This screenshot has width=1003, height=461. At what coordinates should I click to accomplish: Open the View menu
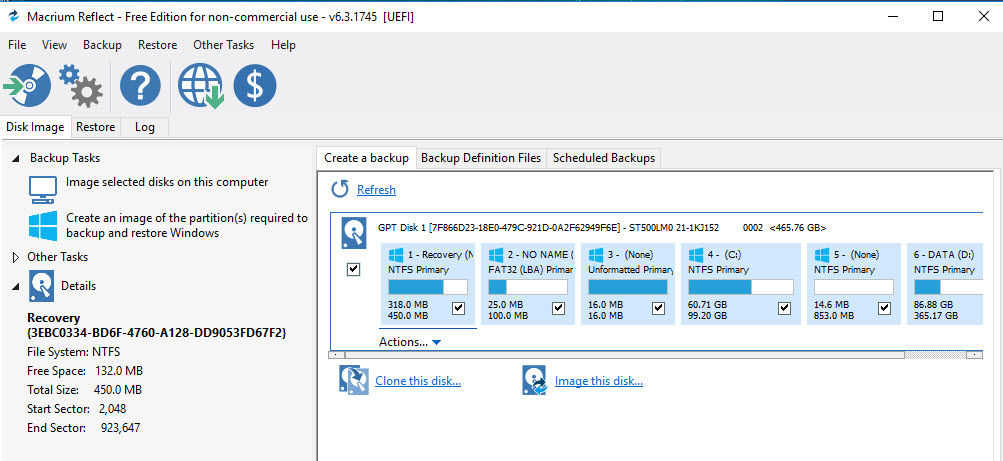tap(54, 45)
